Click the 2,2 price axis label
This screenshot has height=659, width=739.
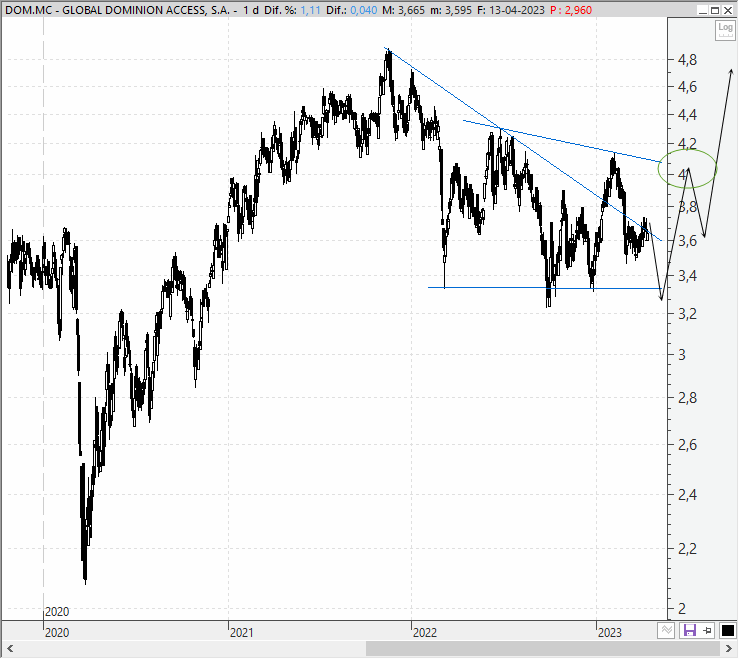pos(687,549)
